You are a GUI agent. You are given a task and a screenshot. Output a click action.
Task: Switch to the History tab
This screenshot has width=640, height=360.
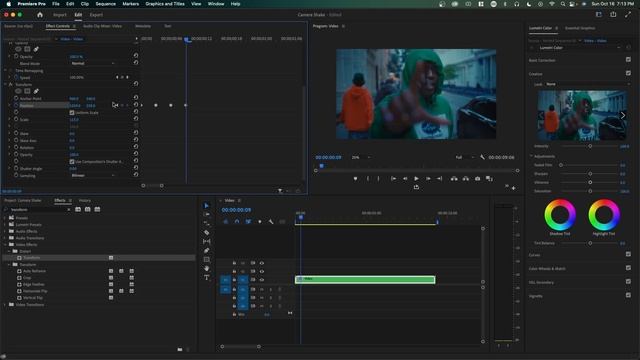pyautogui.click(x=85, y=200)
